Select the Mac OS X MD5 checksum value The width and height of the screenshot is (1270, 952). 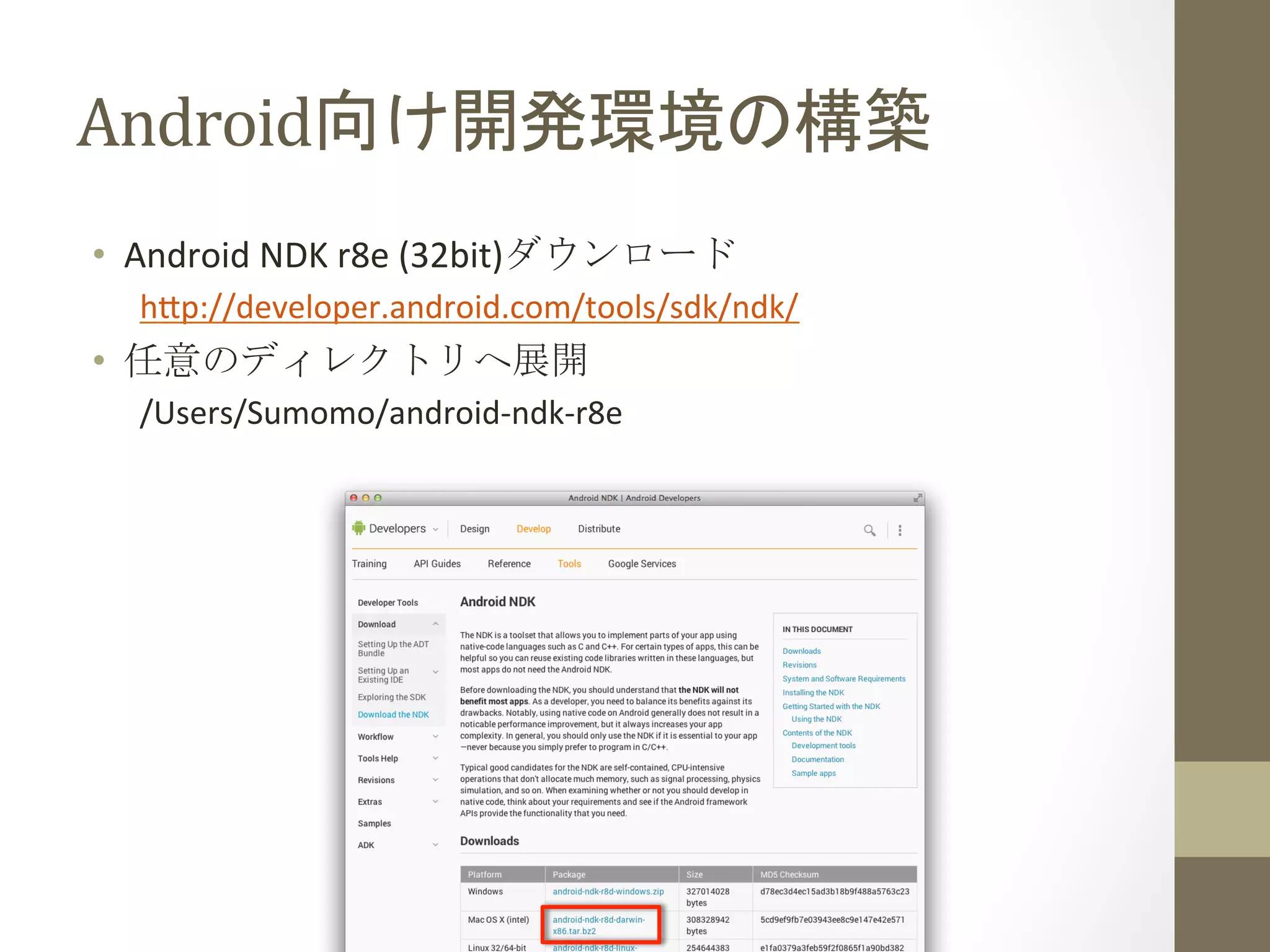point(832,920)
